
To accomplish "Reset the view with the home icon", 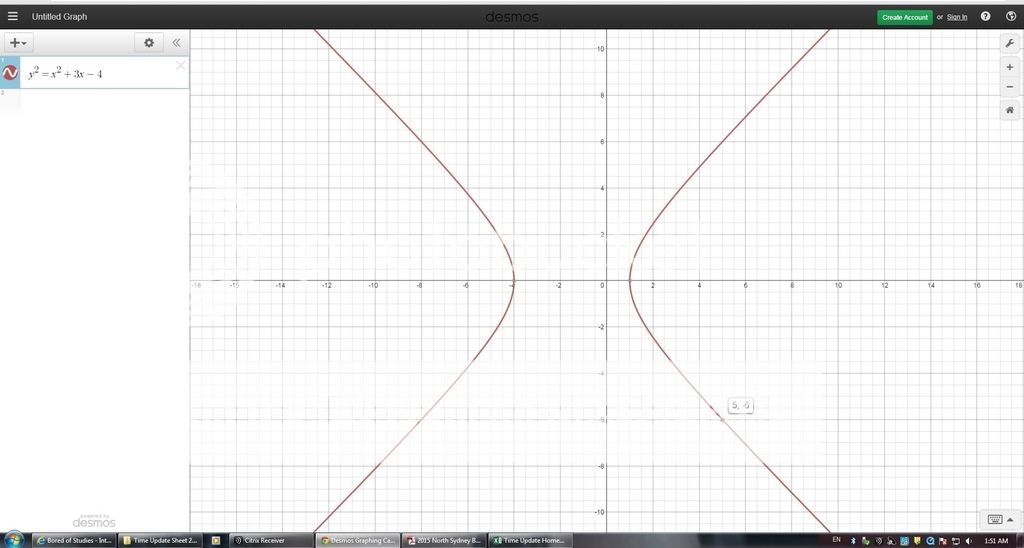I will pyautogui.click(x=1010, y=110).
